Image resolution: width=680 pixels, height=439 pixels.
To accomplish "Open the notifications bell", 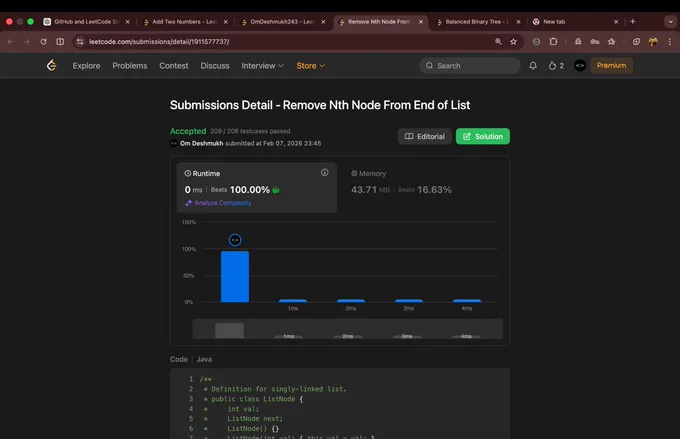I will coord(533,66).
